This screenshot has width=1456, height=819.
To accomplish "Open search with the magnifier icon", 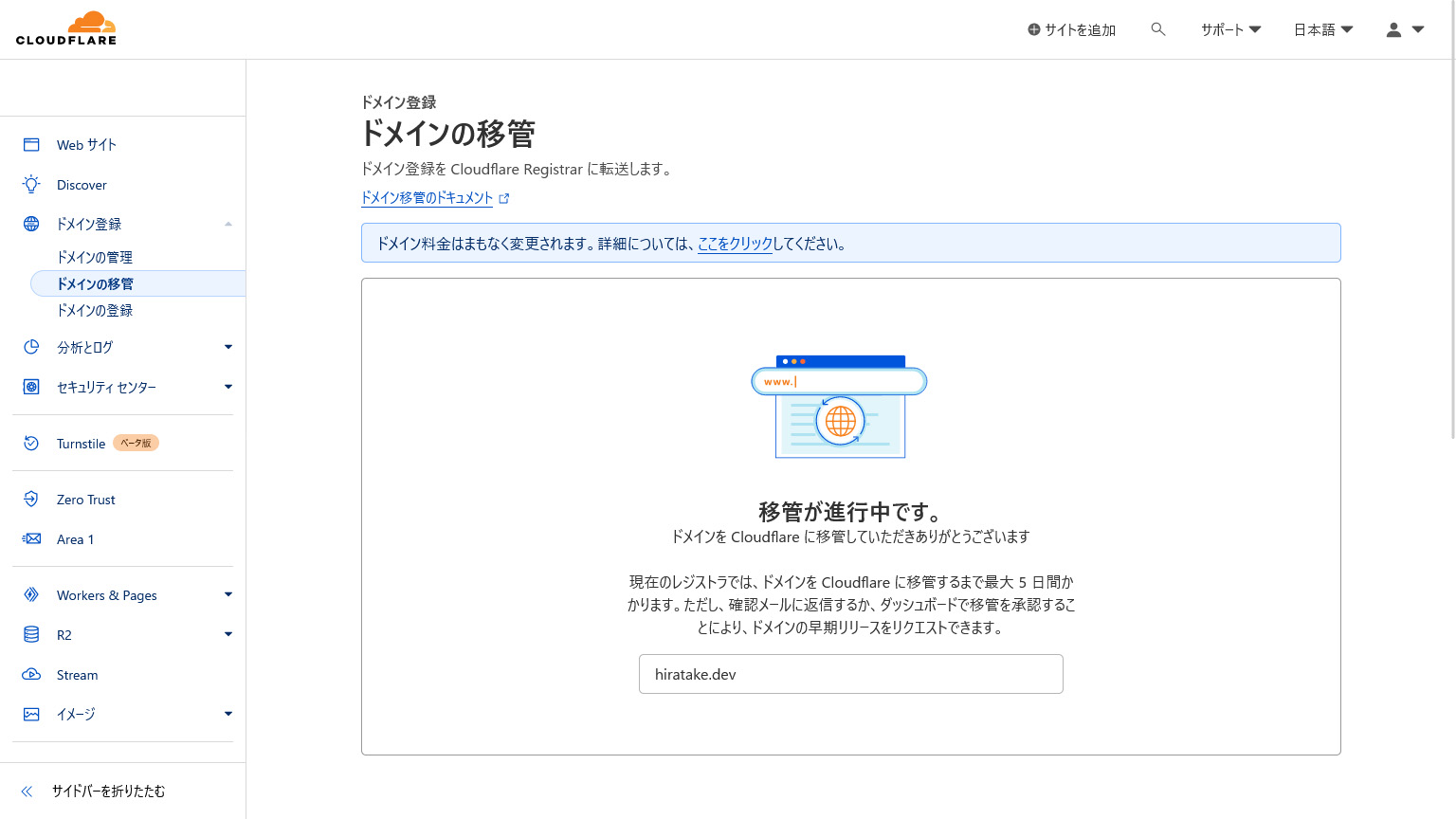I will tap(1157, 29).
